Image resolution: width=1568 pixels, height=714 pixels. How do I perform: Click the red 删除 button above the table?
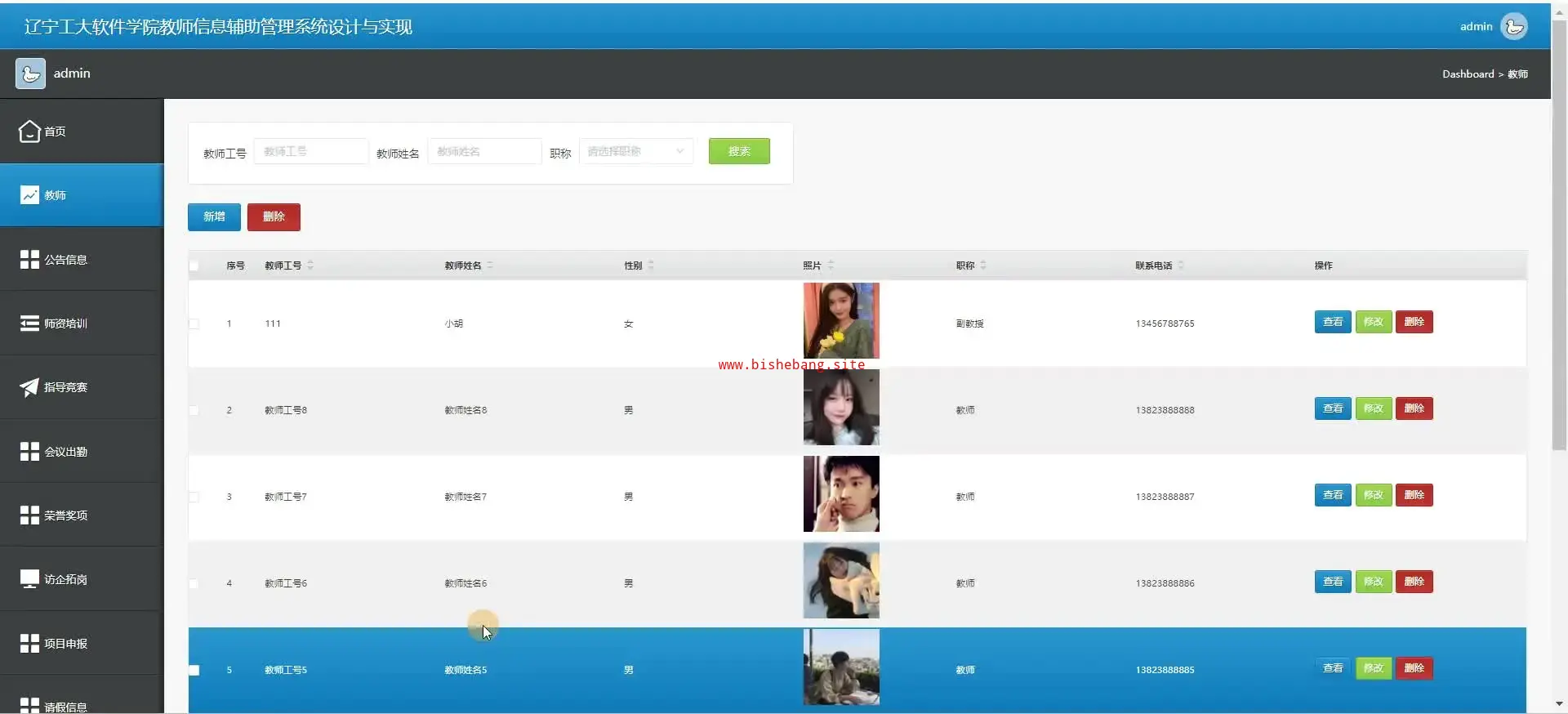274,216
